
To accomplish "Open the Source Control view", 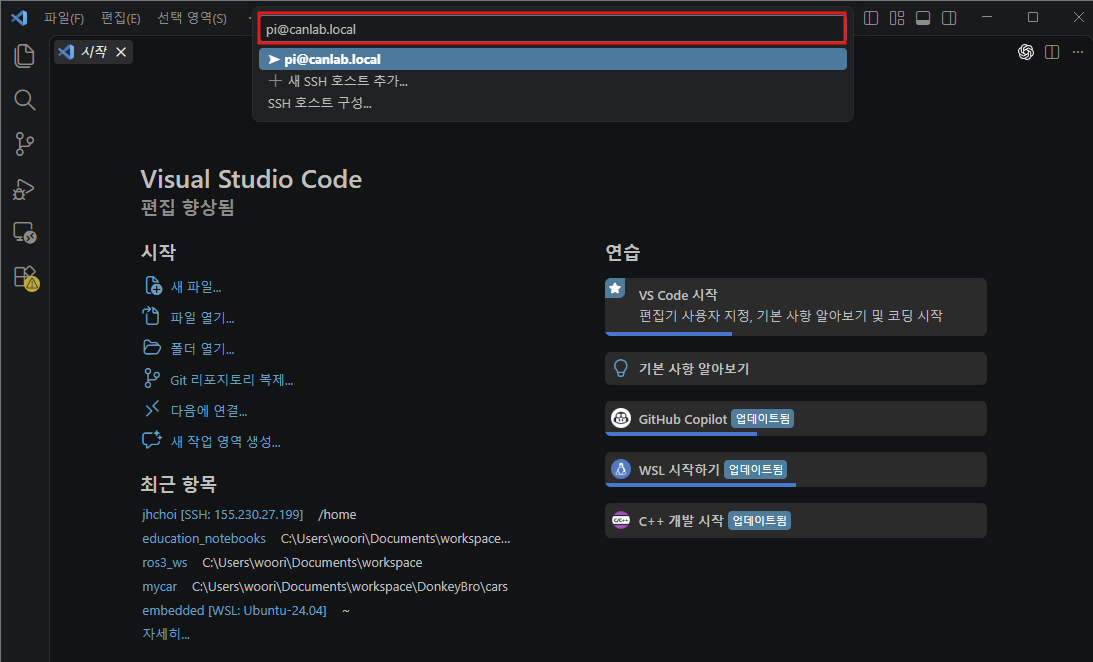I will 24,144.
